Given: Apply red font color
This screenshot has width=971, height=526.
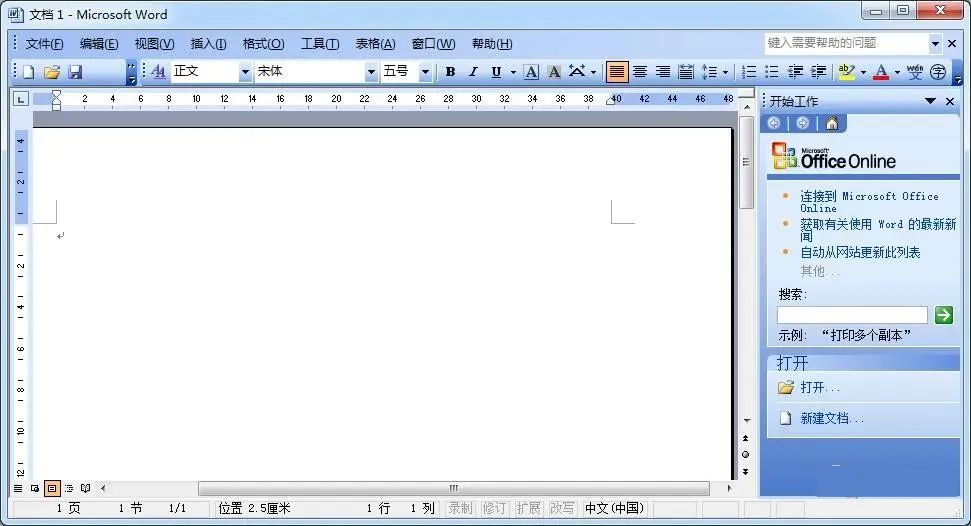Looking at the screenshot, I should tap(881, 72).
